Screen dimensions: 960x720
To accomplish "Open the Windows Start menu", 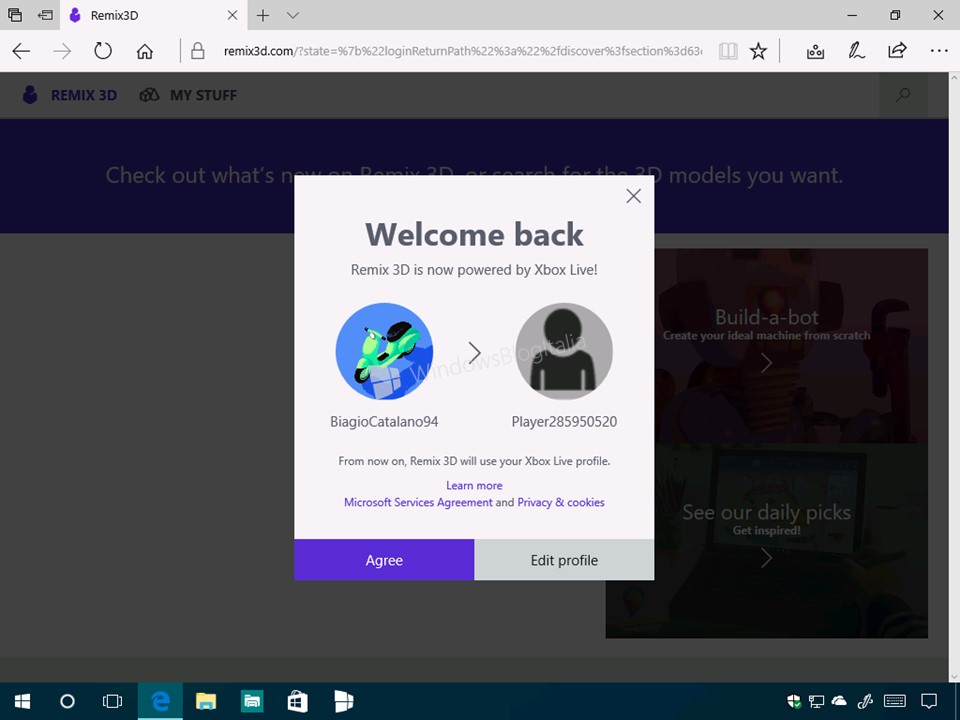I will pyautogui.click(x=23, y=701).
